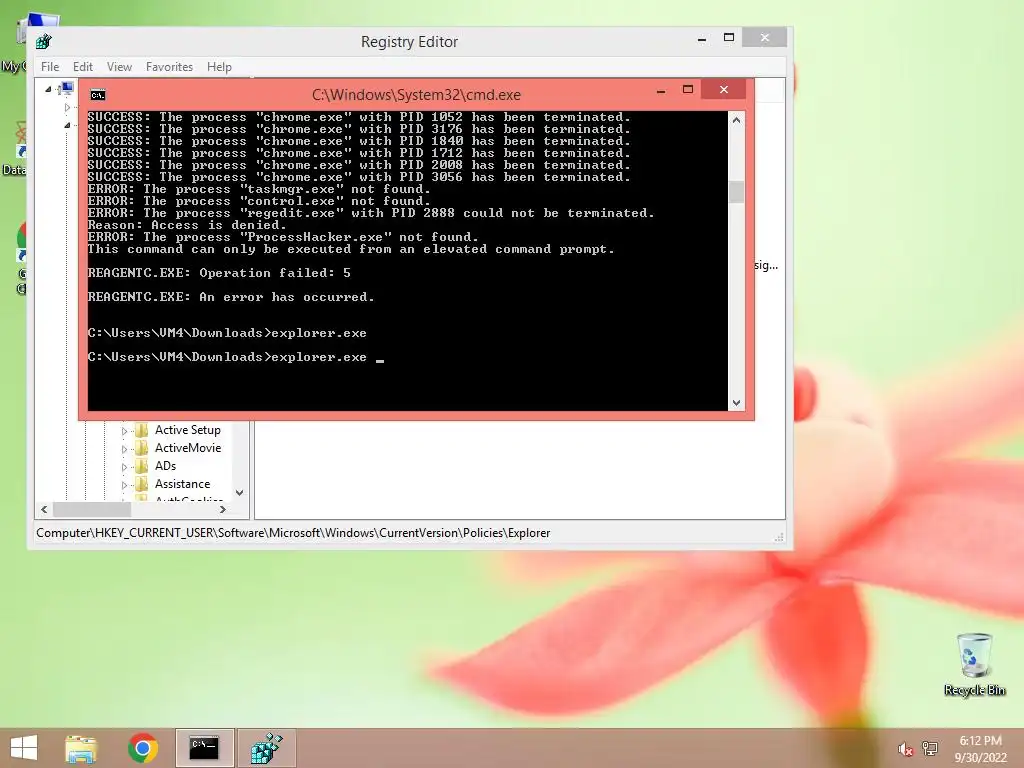Maximize the Registry Editor window
This screenshot has width=1024, height=768.
(729, 38)
